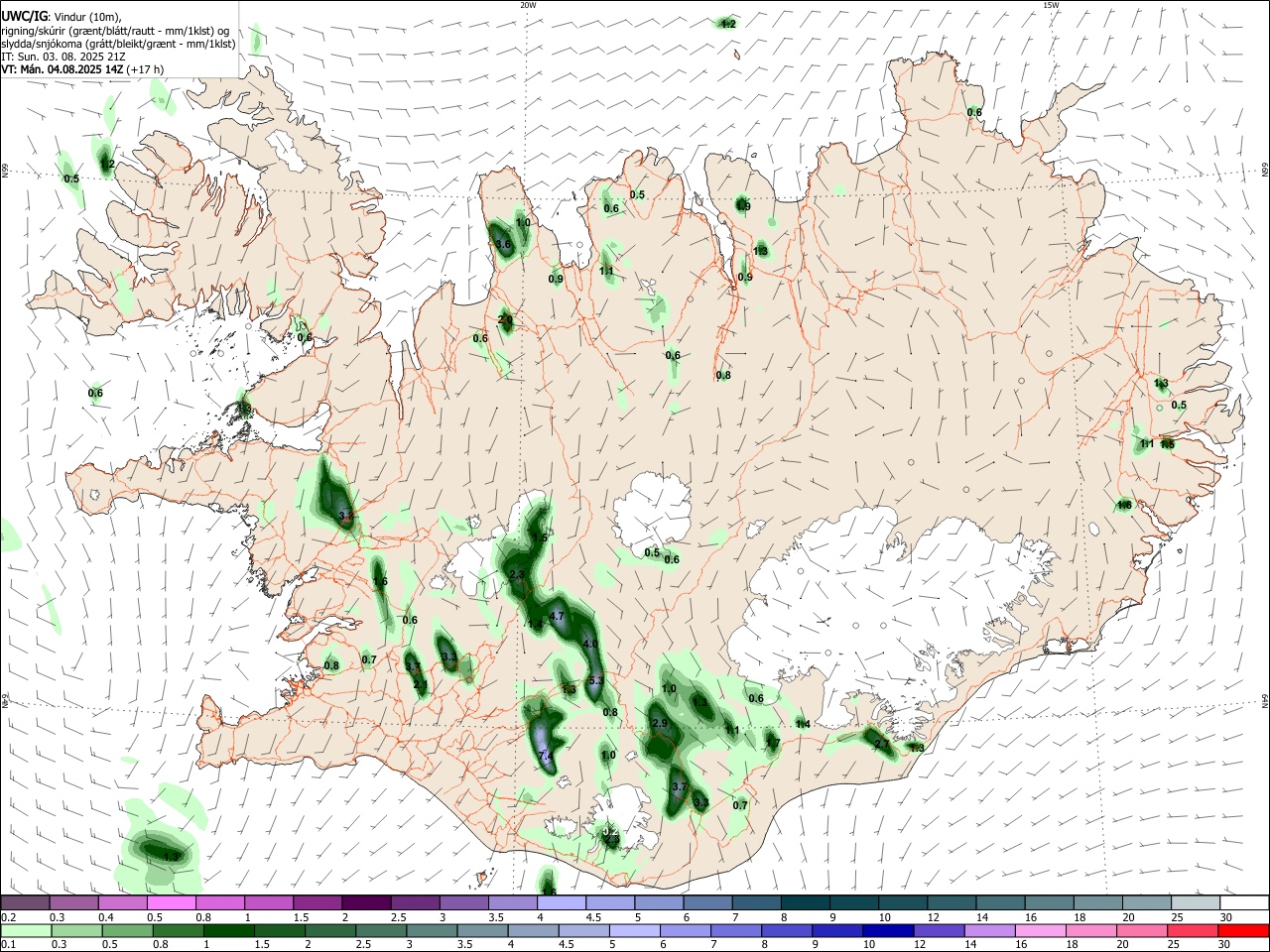Image resolution: width=1270 pixels, height=952 pixels.
Task: Click the 'rigning/skúrir' legend description line
Action: pyautogui.click(x=115, y=30)
